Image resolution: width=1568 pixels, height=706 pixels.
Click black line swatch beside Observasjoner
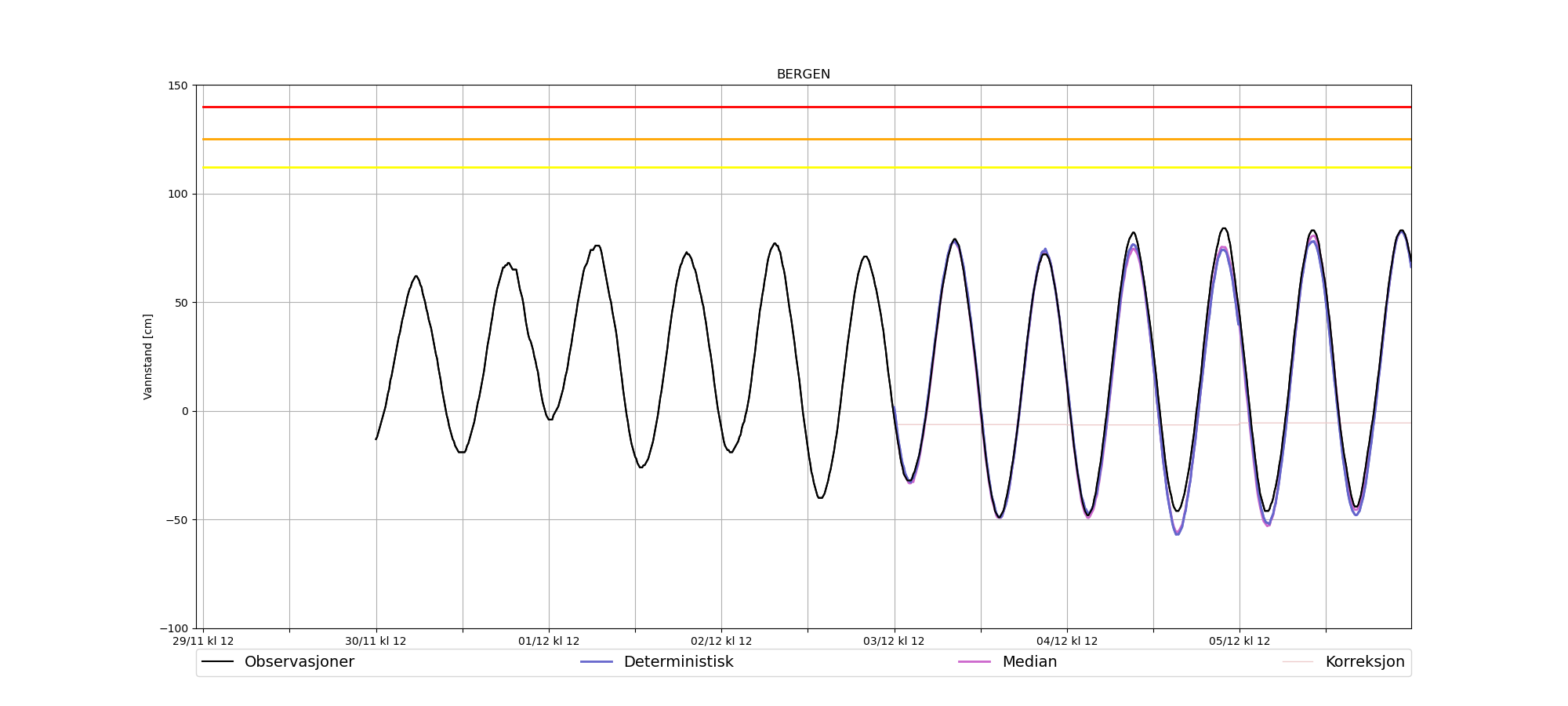click(218, 662)
